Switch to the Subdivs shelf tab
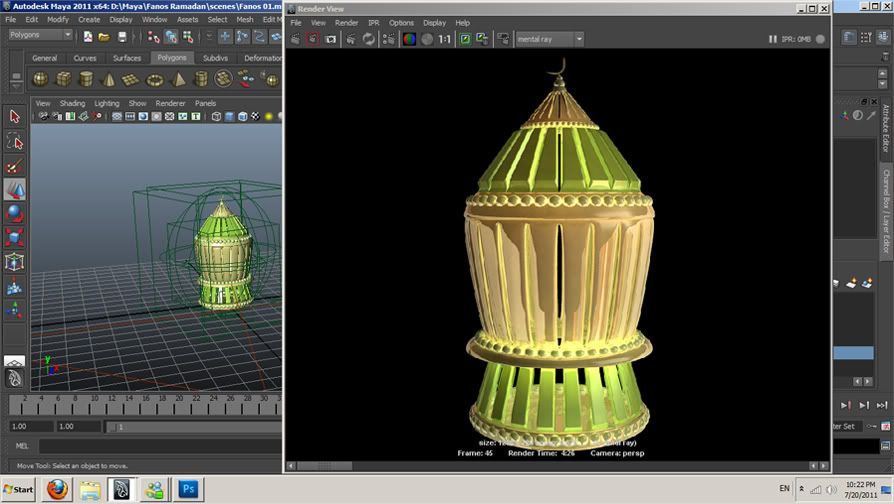The height and width of the screenshot is (504, 894). point(216,58)
